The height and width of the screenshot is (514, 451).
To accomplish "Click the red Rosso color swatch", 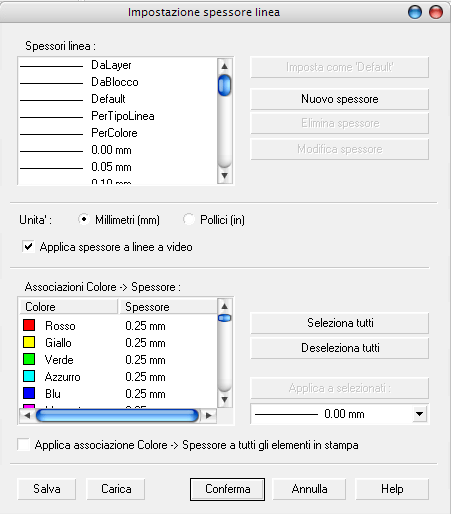I will click(29, 325).
